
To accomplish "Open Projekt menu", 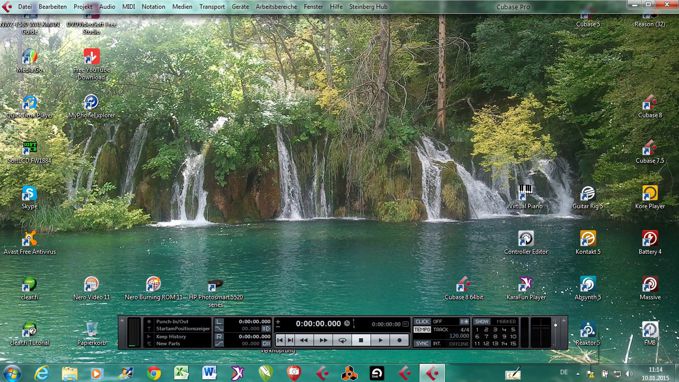I will tap(83, 7).
